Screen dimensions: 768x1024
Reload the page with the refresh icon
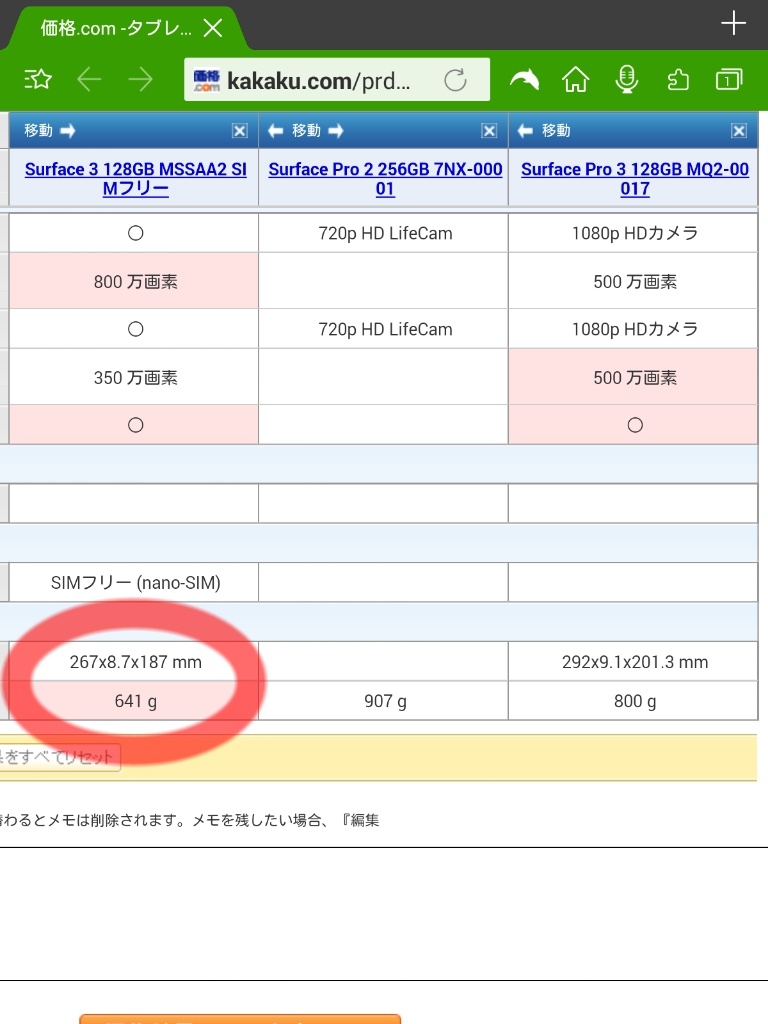point(455,80)
